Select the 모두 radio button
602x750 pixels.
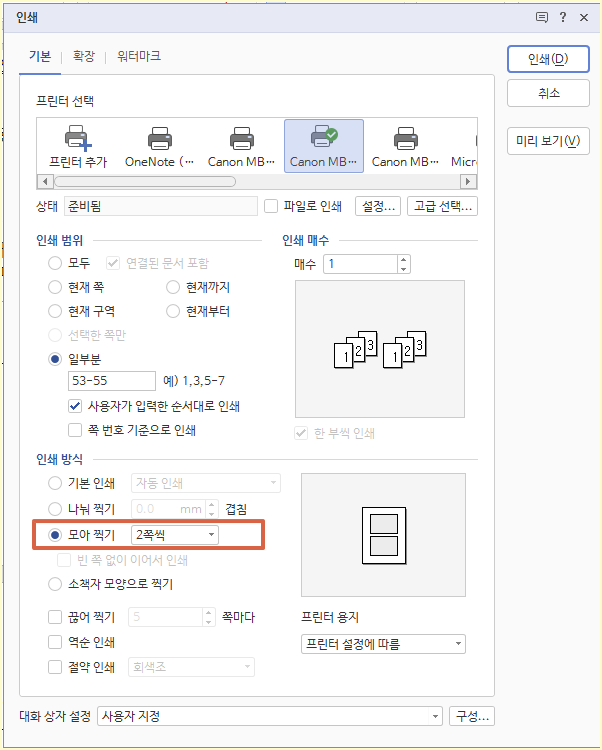pos(55,263)
